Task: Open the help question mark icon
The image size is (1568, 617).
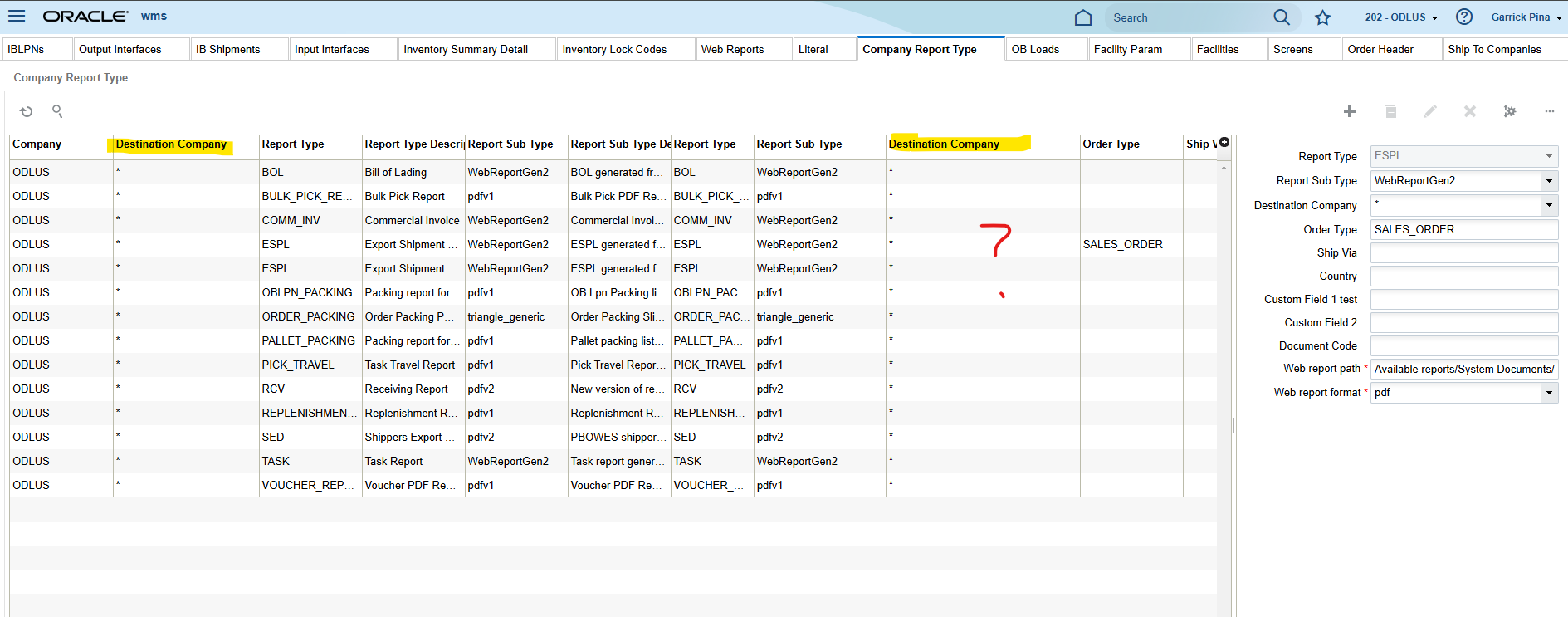Action: [1464, 17]
